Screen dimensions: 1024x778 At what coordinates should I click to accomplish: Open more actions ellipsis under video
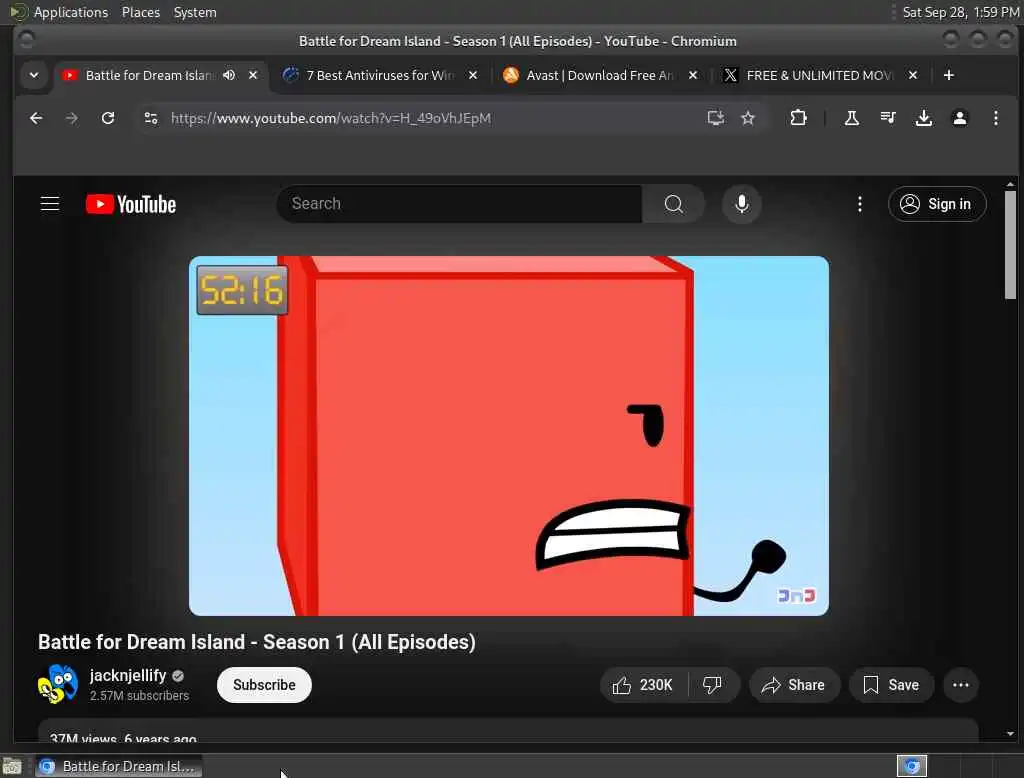click(960, 685)
